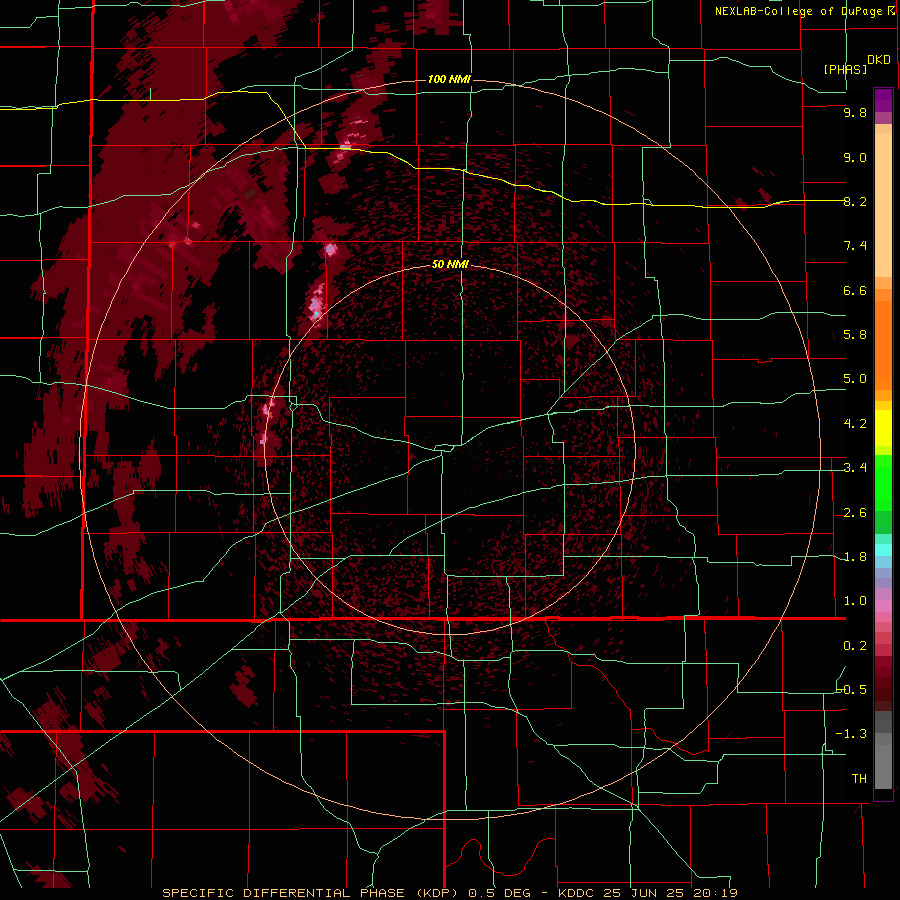Click the 9.8 legend value
The width and height of the screenshot is (900, 900).
click(855, 112)
